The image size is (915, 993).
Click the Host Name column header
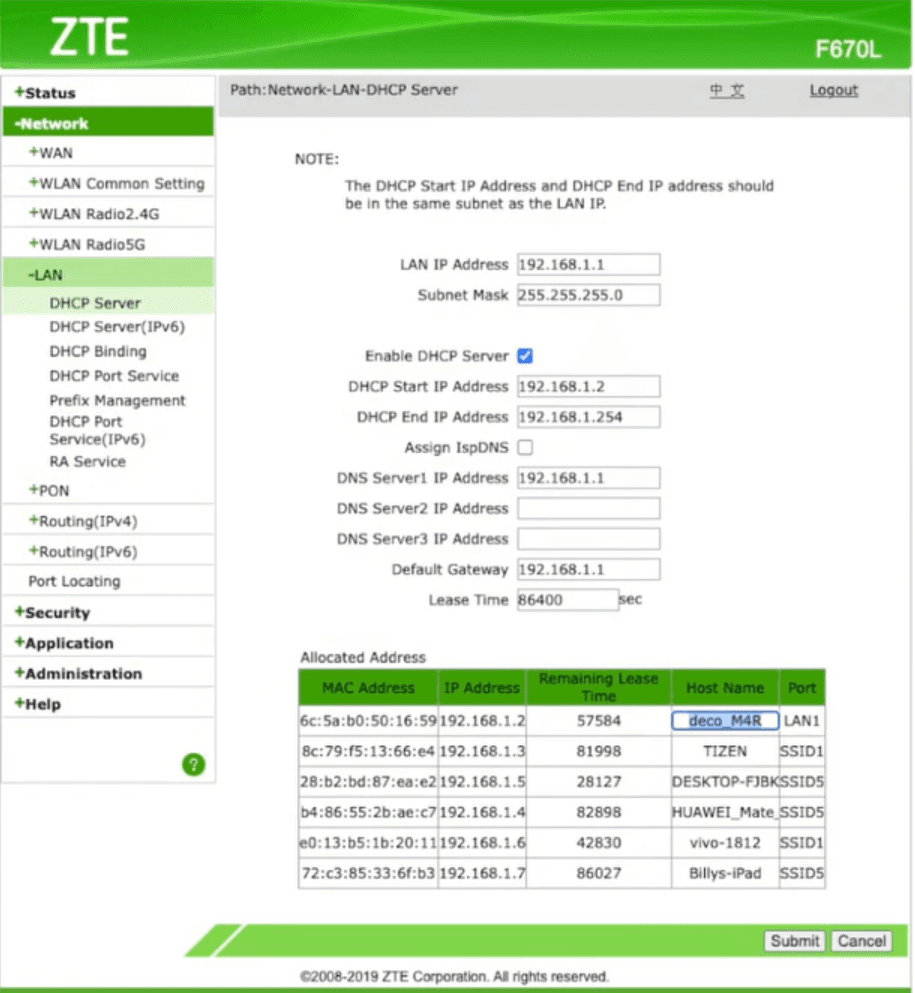coord(725,688)
